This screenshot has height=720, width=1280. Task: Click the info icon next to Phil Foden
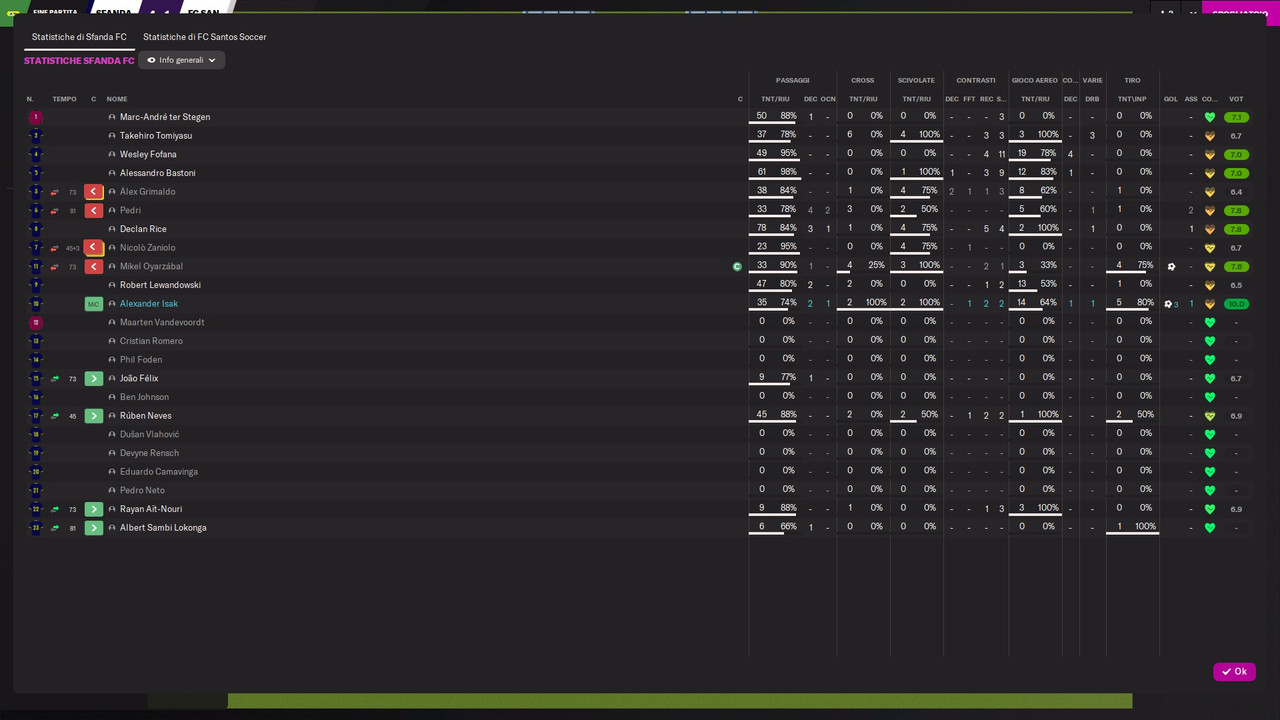click(x=112, y=360)
